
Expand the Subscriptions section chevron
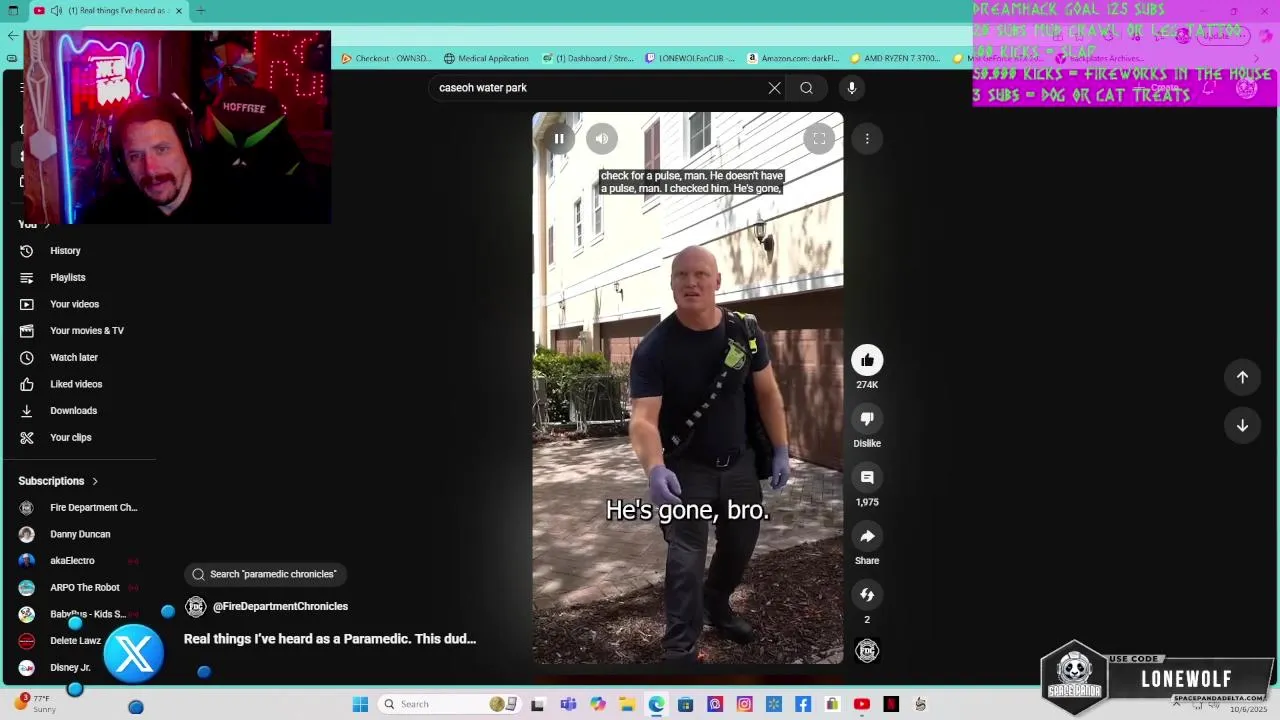(95, 481)
